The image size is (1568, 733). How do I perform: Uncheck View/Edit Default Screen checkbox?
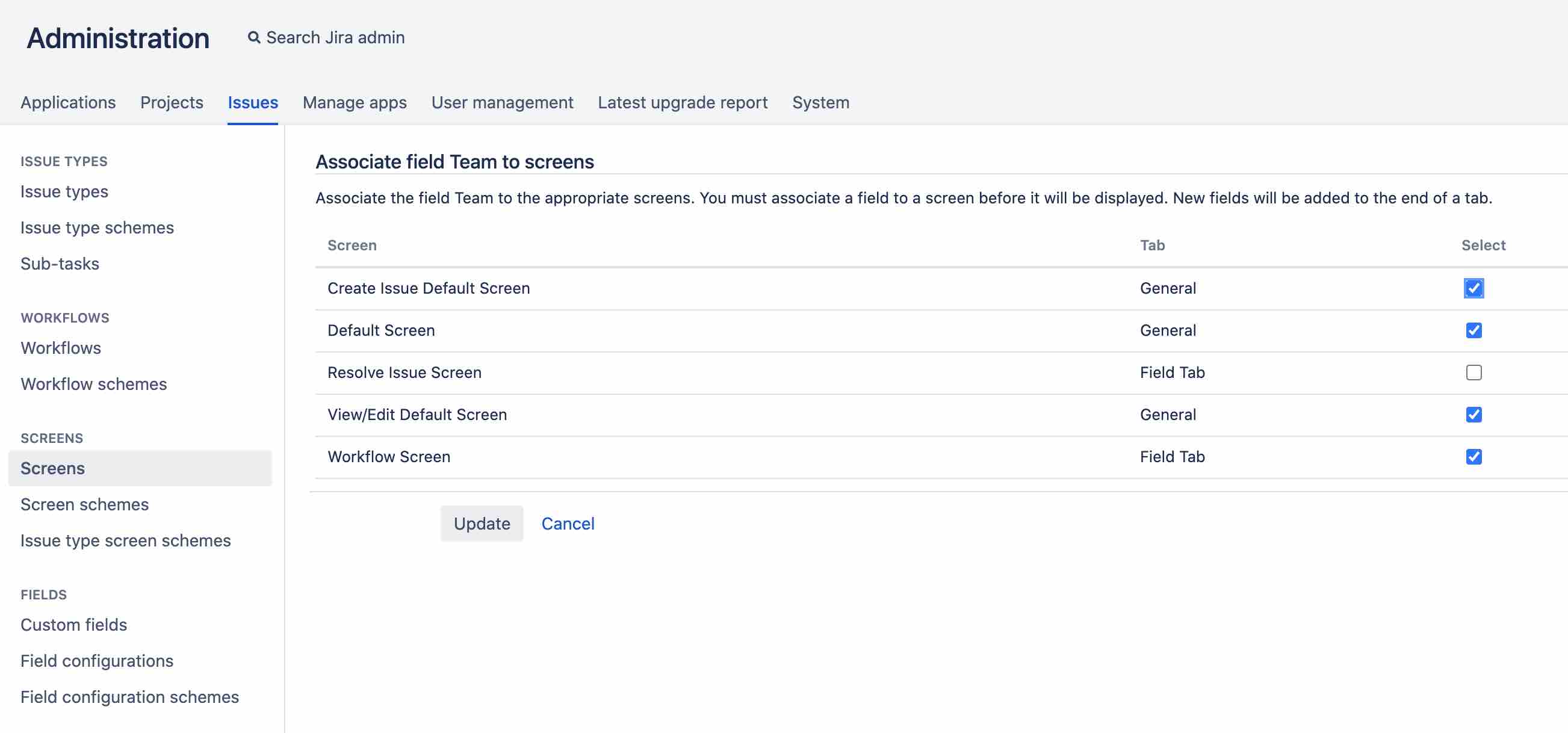1473,414
